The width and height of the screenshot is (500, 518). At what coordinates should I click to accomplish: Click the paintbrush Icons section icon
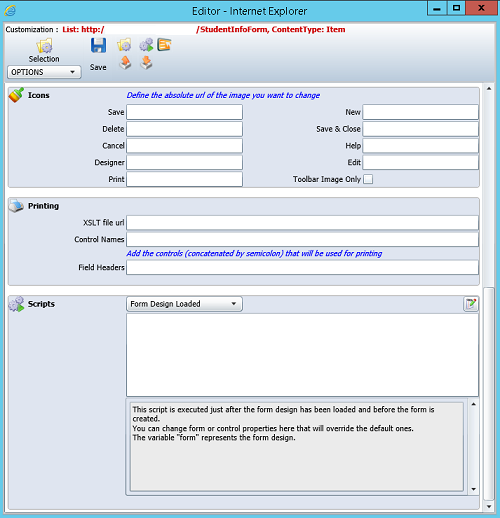pyautogui.click(x=16, y=95)
